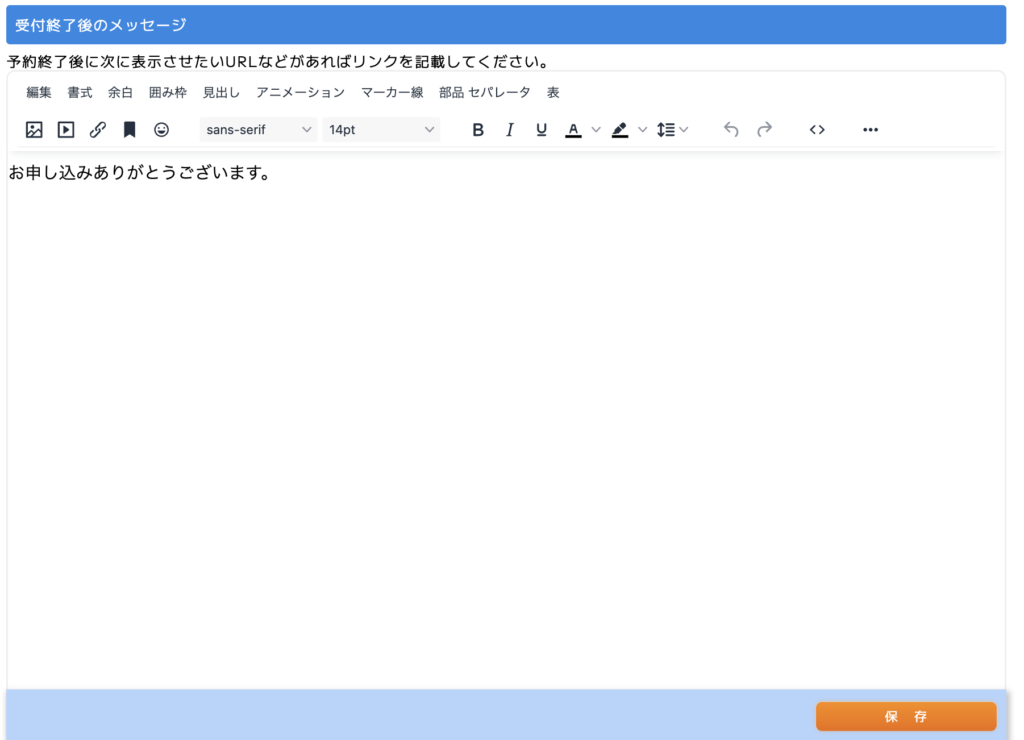Open the 14pt font size dropdown
This screenshot has height=740, width=1024.
[x=381, y=130]
